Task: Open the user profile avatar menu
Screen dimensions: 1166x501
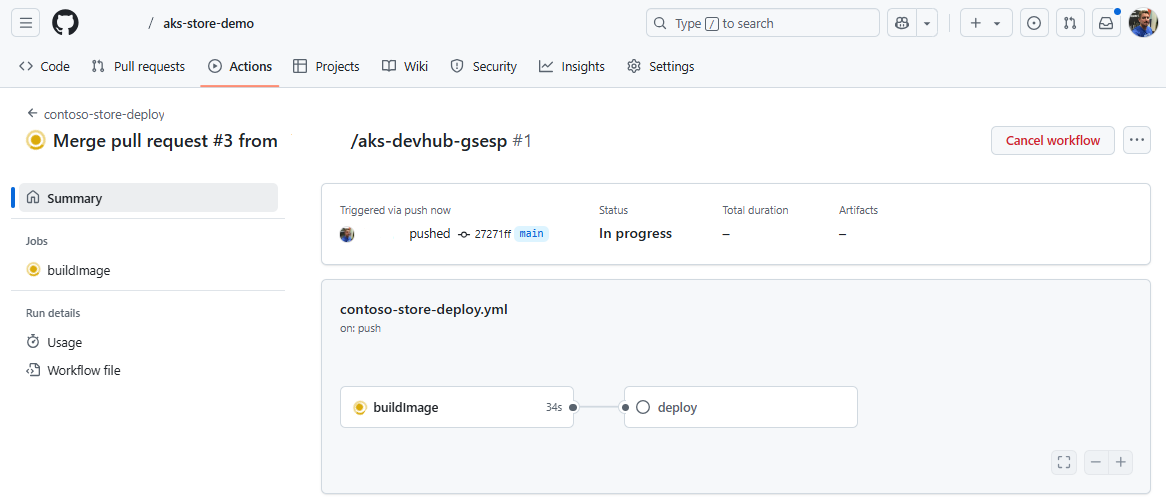Action: [x=1143, y=23]
